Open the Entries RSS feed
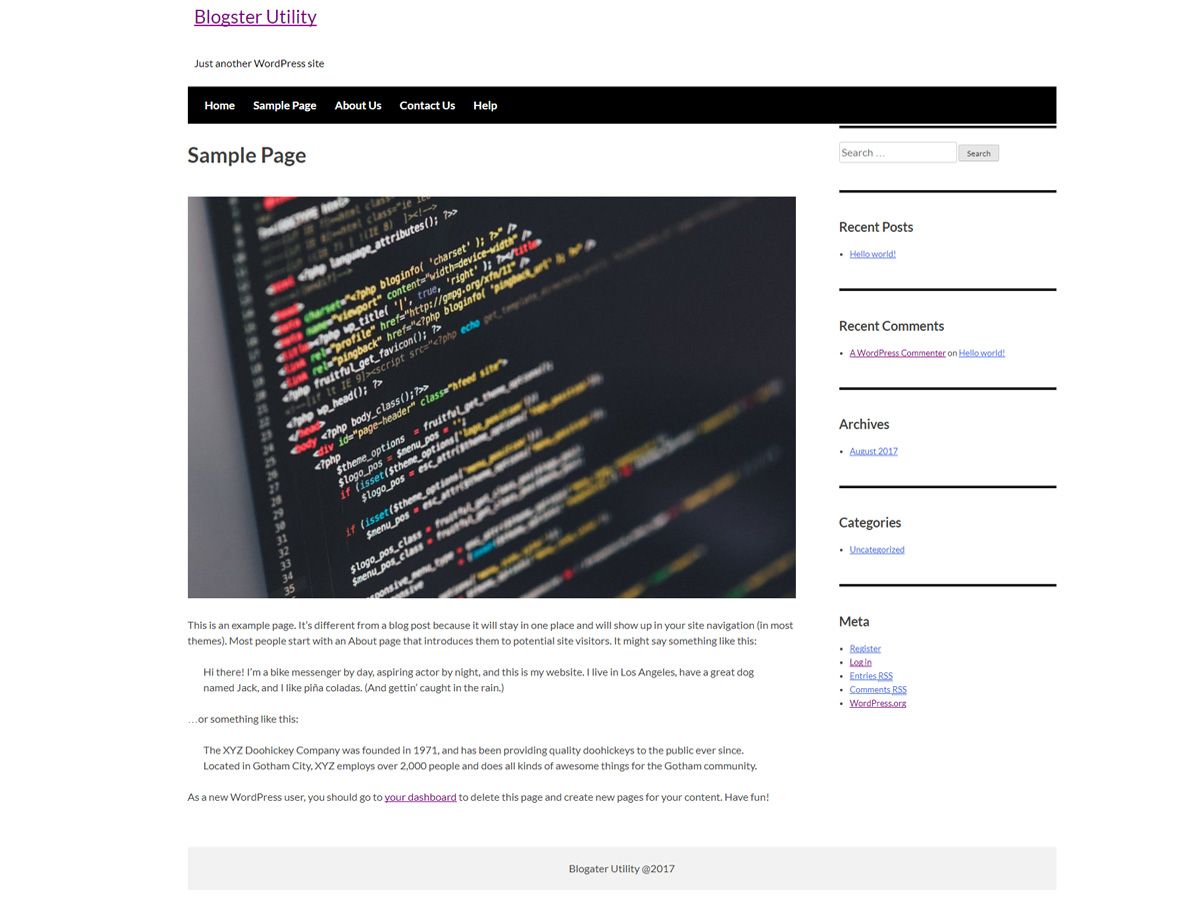1200x900 pixels. [x=871, y=675]
